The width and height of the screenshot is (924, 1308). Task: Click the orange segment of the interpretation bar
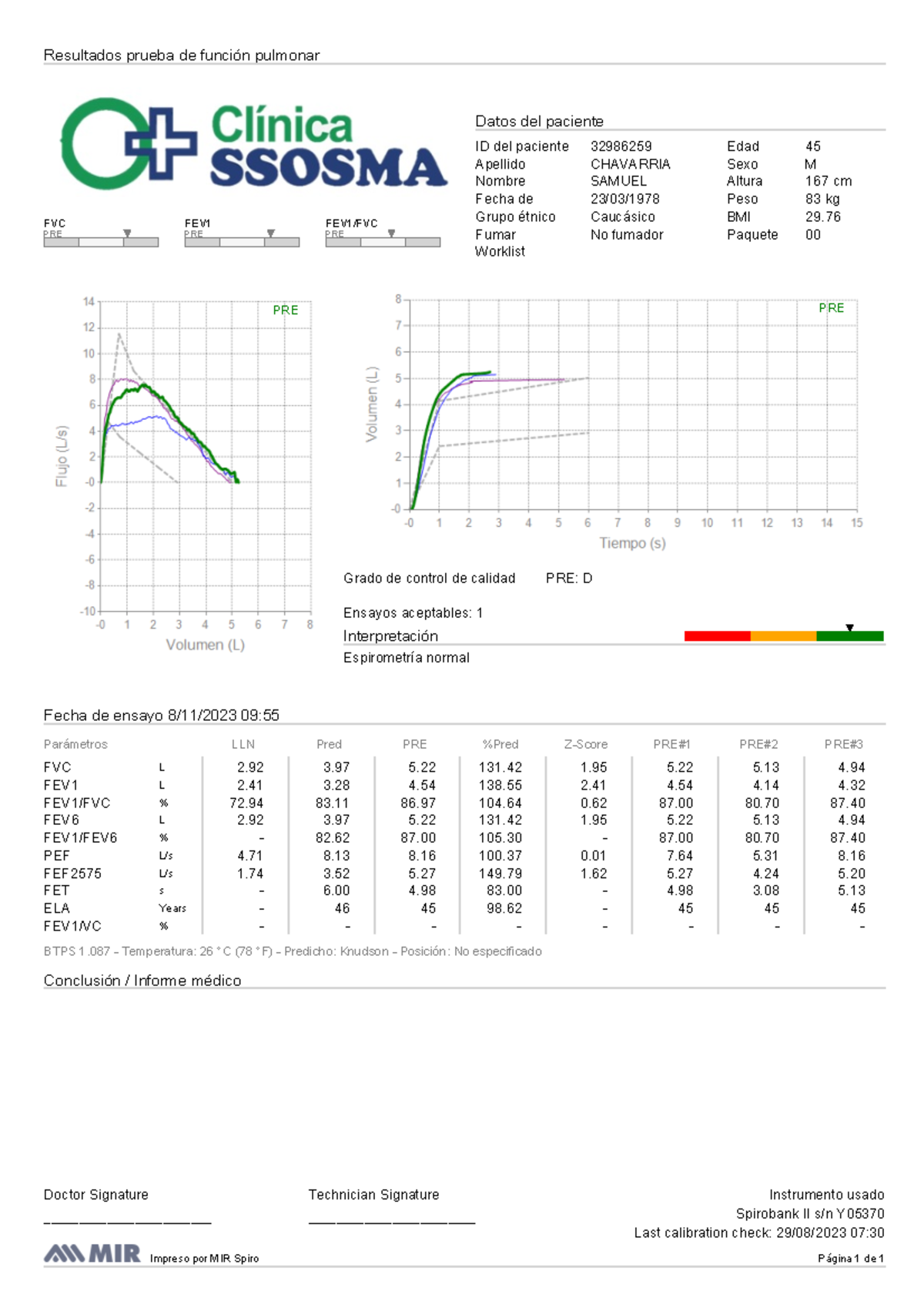click(783, 636)
